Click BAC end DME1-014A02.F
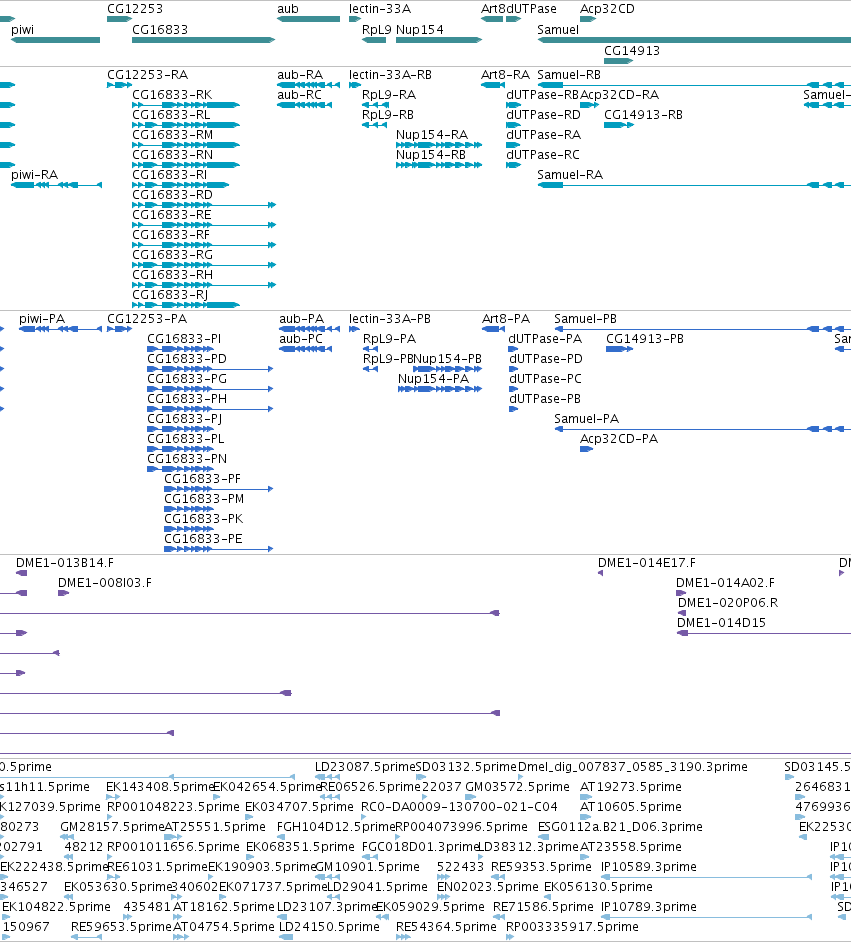This screenshot has width=851, height=942. click(x=725, y=582)
